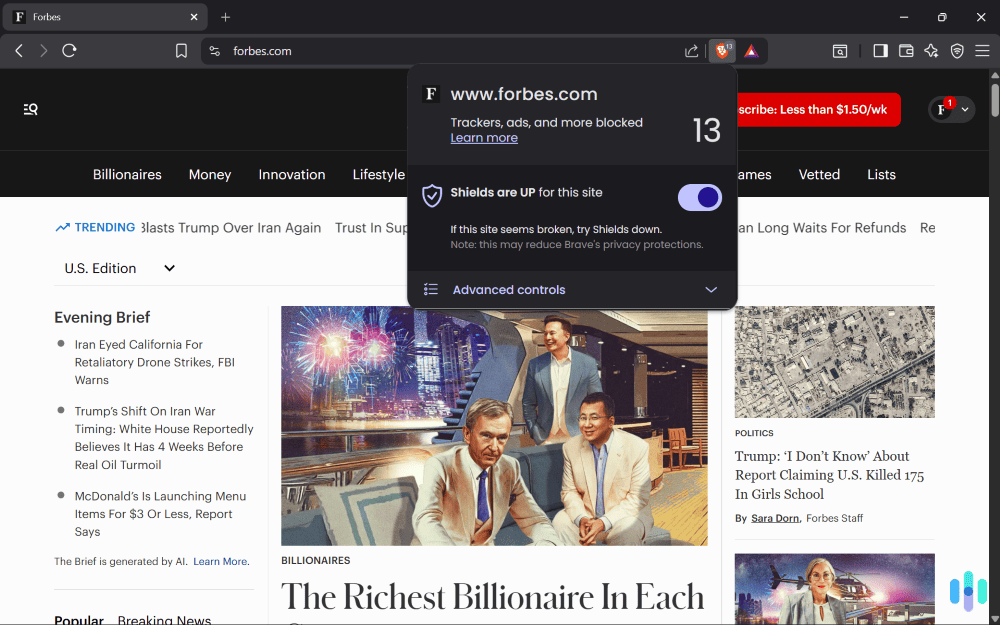Click the Brave Rewards triangle icon

751,50
